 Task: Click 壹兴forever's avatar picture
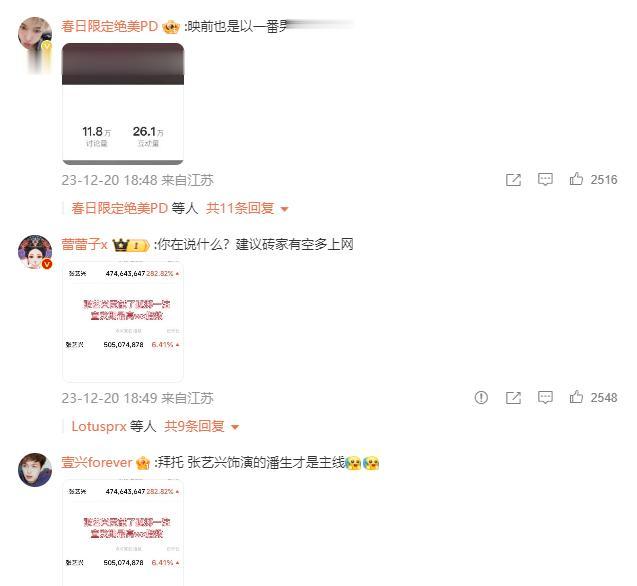point(35,470)
